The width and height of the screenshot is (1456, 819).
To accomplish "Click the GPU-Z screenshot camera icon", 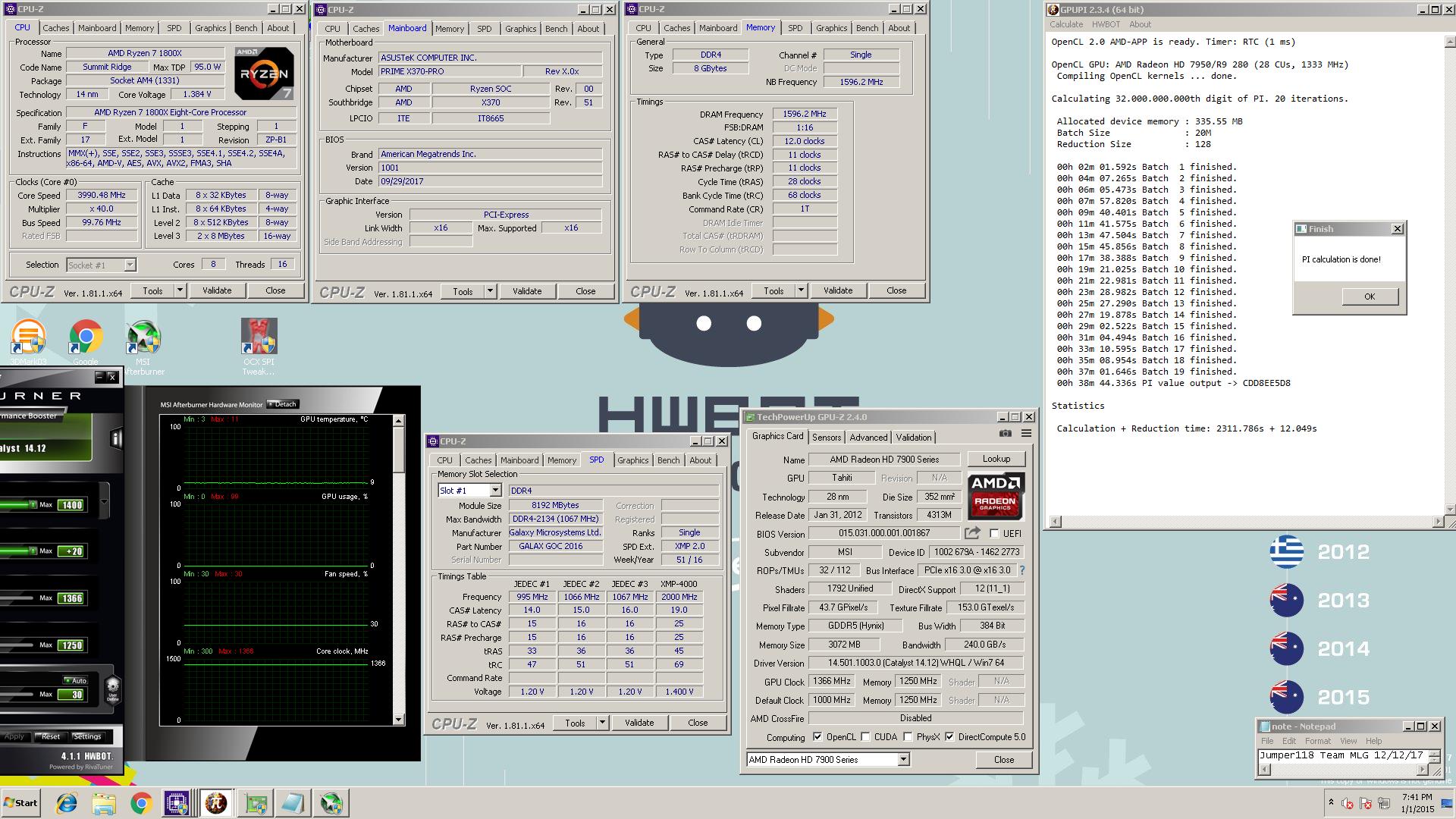I will 1005,434.
